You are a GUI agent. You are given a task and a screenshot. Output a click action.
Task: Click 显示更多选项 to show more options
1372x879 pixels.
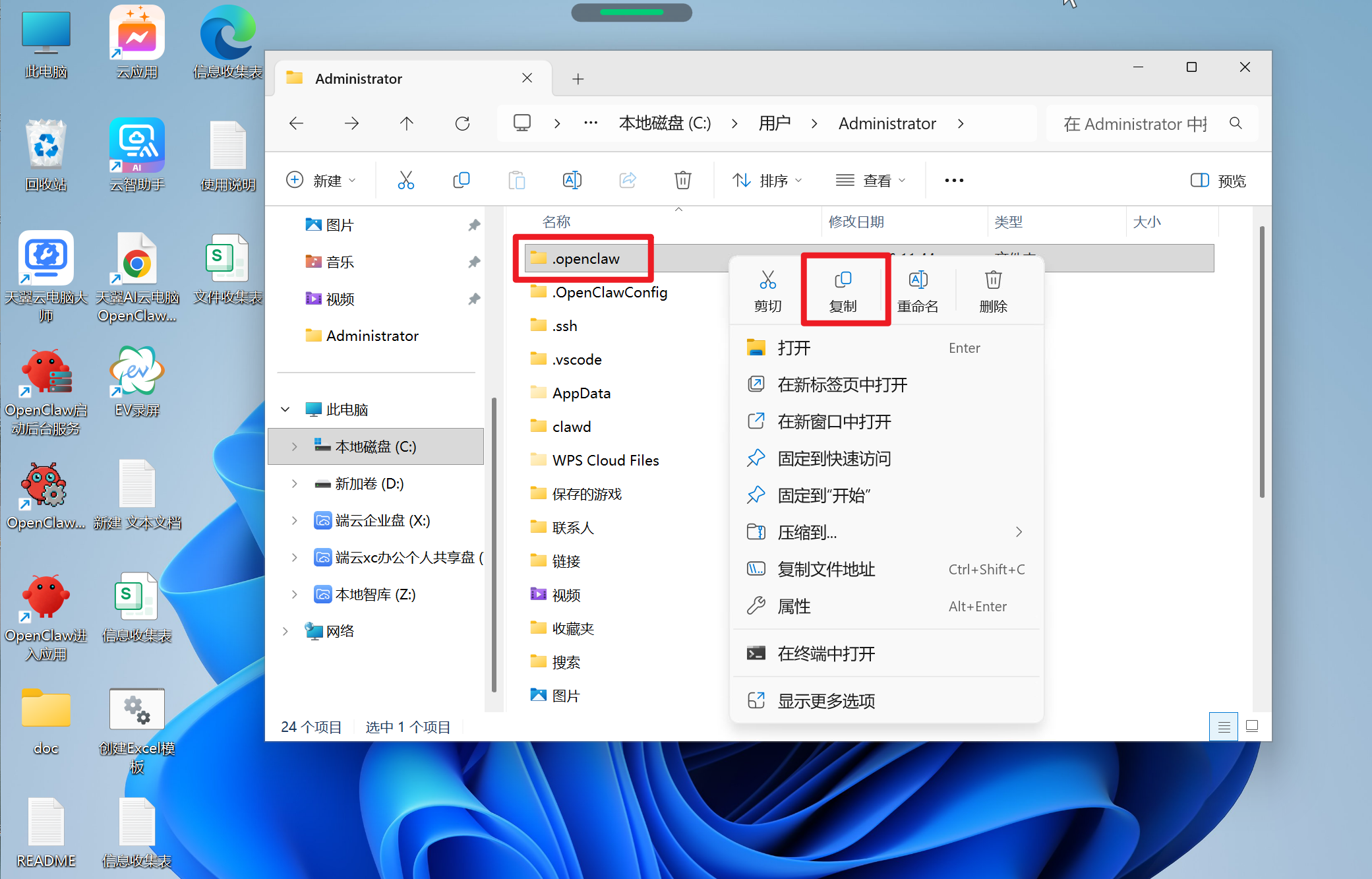826,701
